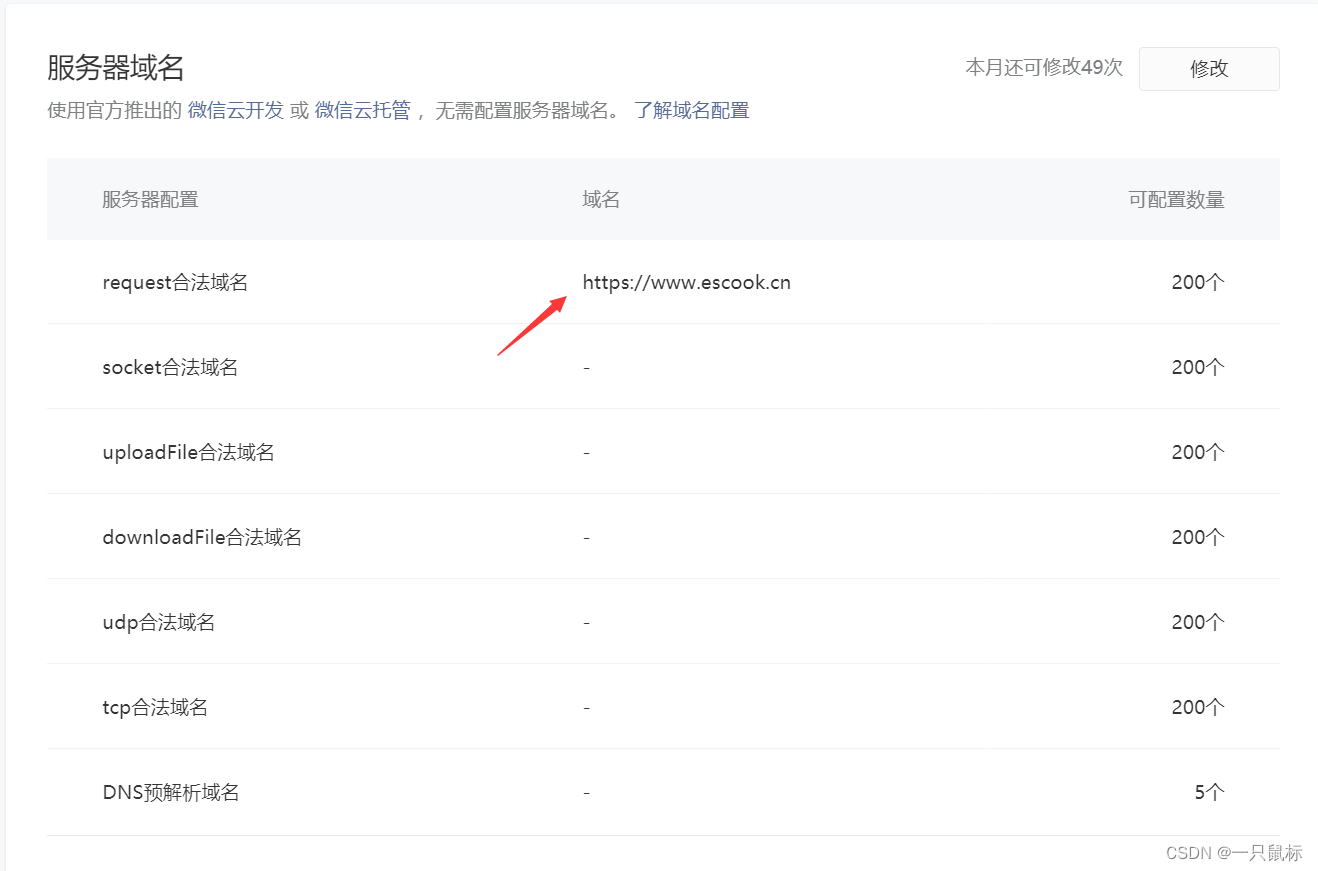Image resolution: width=1318 pixels, height=871 pixels.
Task: Click the downloadFile合法域名 row label
Action: pos(202,537)
